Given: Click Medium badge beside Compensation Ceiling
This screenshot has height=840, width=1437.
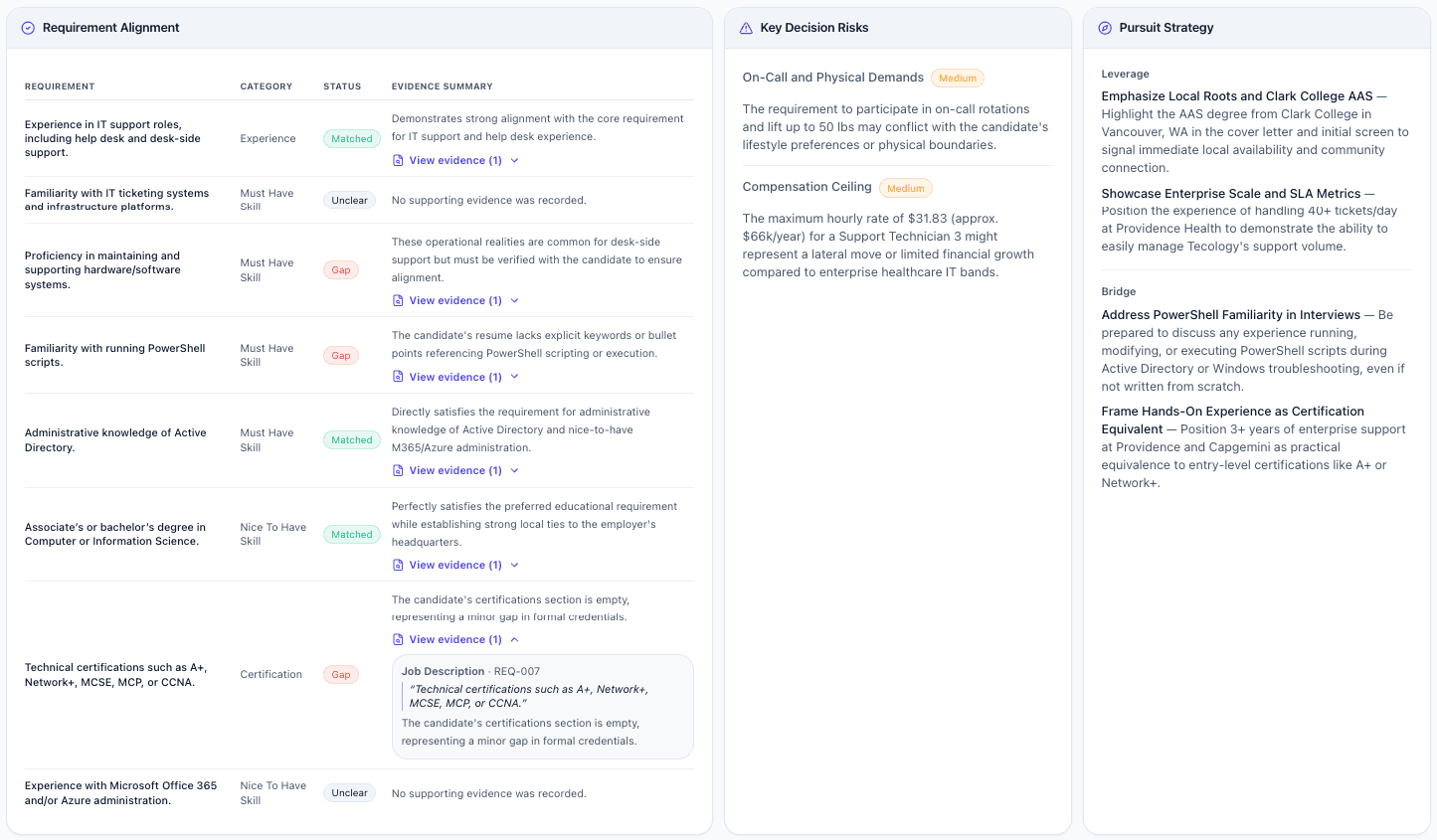Looking at the screenshot, I should click(906, 188).
